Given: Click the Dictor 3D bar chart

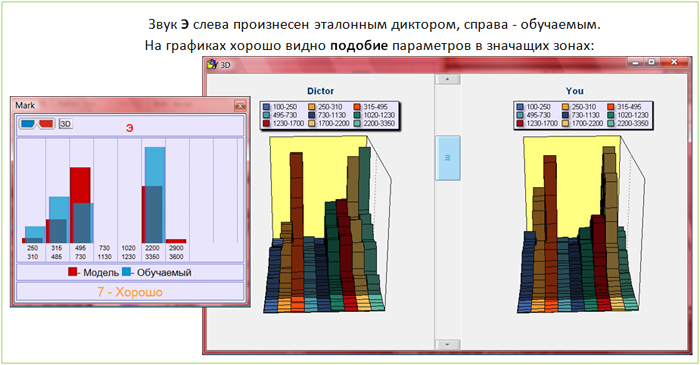Looking at the screenshot, I should tap(327, 224).
